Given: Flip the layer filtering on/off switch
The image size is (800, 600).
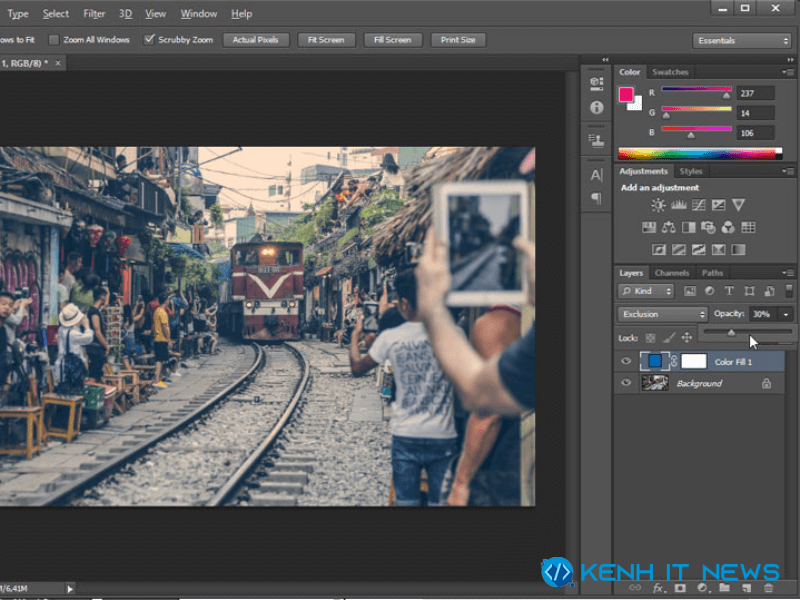Looking at the screenshot, I should point(789,291).
